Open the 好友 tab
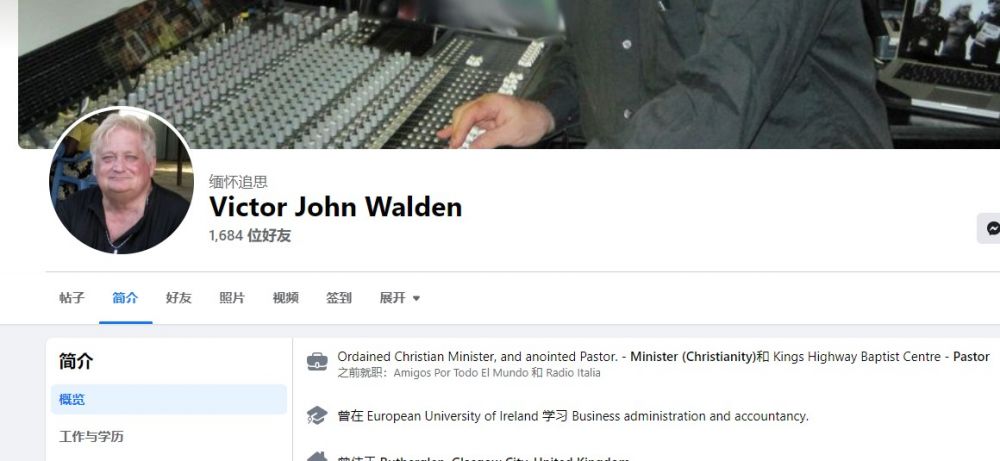The height and width of the screenshot is (461, 1000). 179,298
